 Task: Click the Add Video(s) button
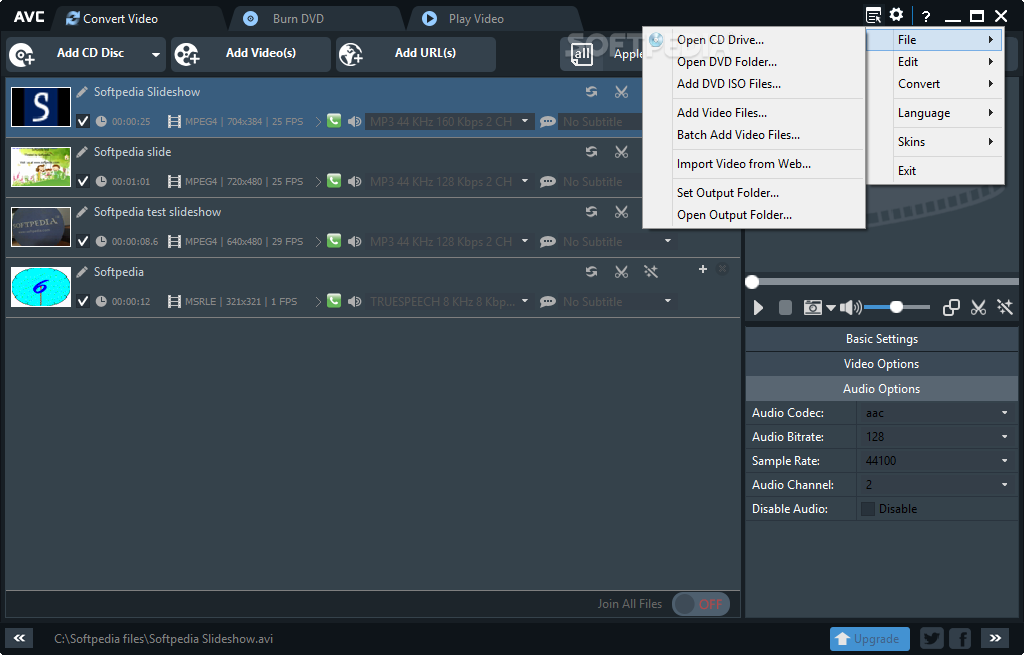250,54
